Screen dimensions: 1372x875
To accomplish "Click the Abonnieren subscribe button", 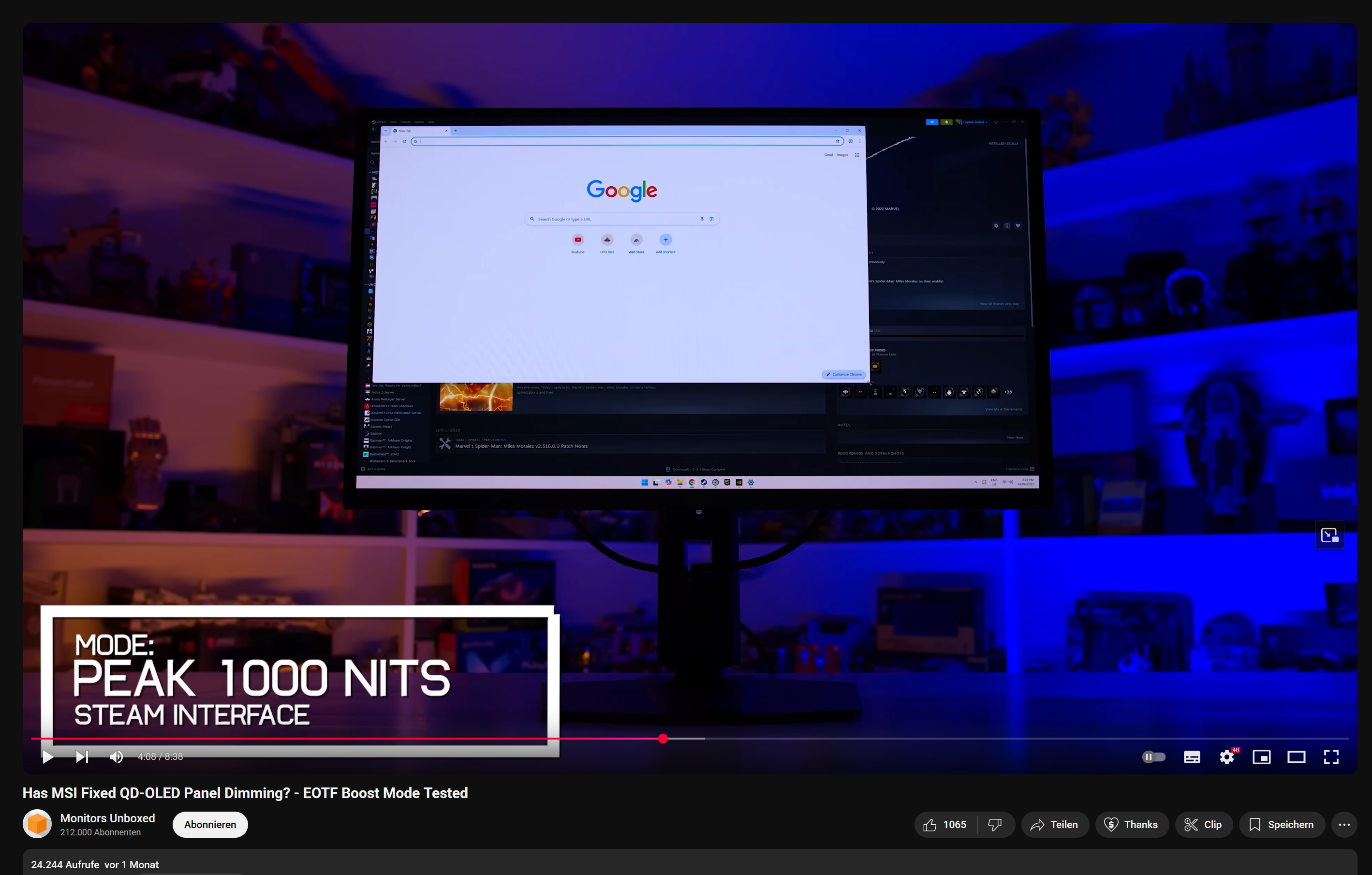I will [x=210, y=824].
